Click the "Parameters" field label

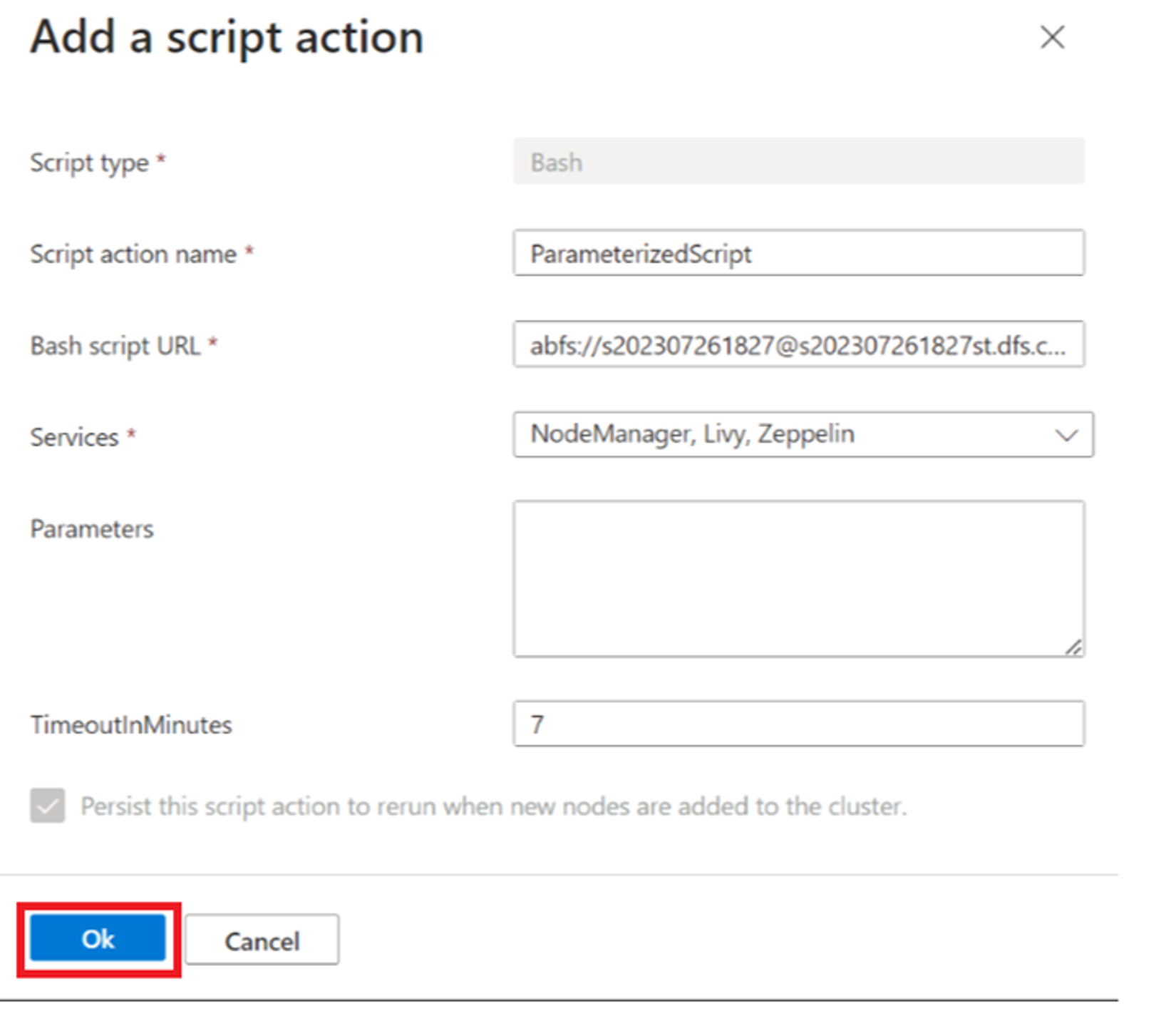[92, 529]
